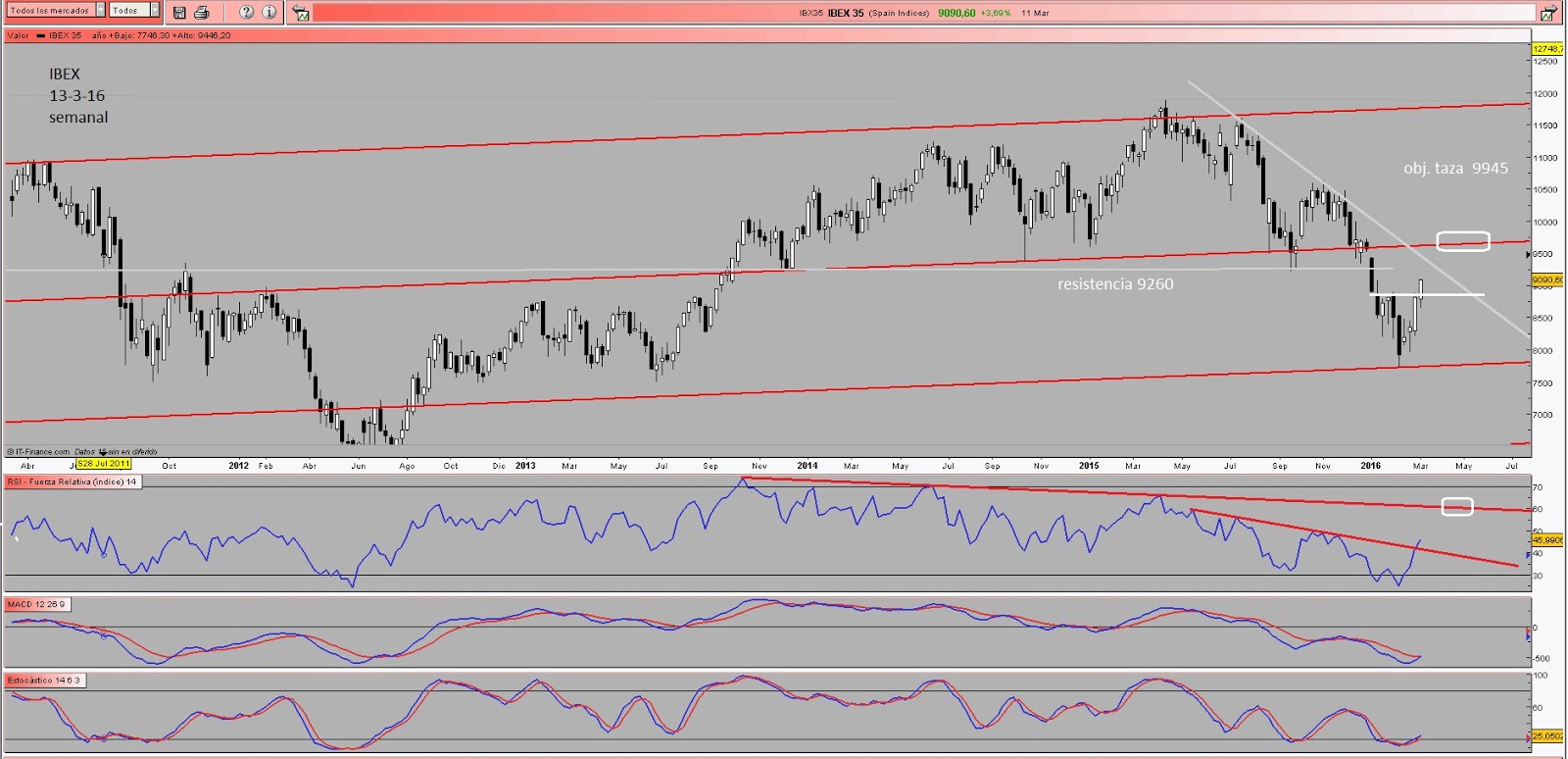Click the 'Datos 15 min en diferido' notice
1568x759 pixels.
[116, 452]
